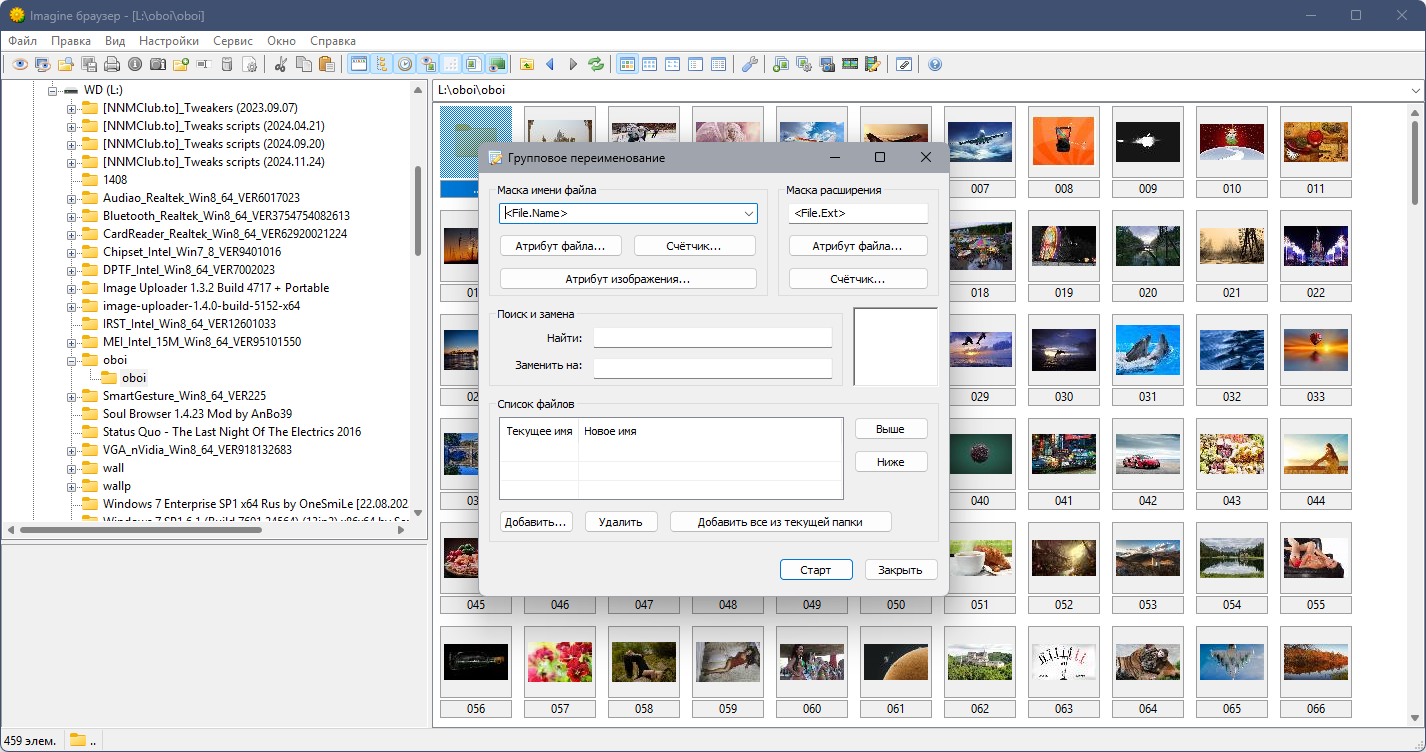Start slideshow with the monitor-eye toolbar icon
The height and width of the screenshot is (752, 1426).
43,64
